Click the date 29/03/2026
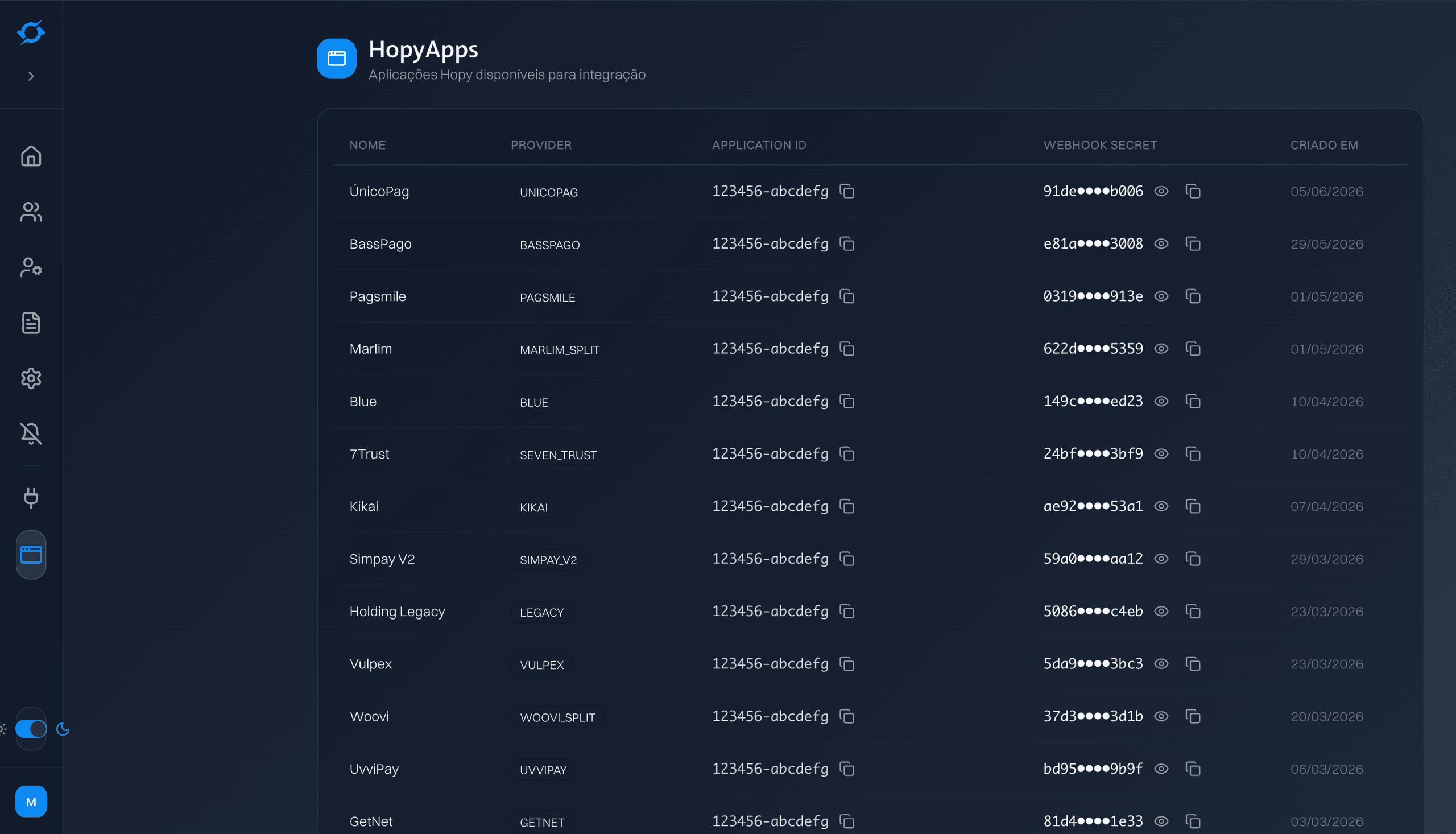This screenshot has height=834, width=1456. (1326, 559)
